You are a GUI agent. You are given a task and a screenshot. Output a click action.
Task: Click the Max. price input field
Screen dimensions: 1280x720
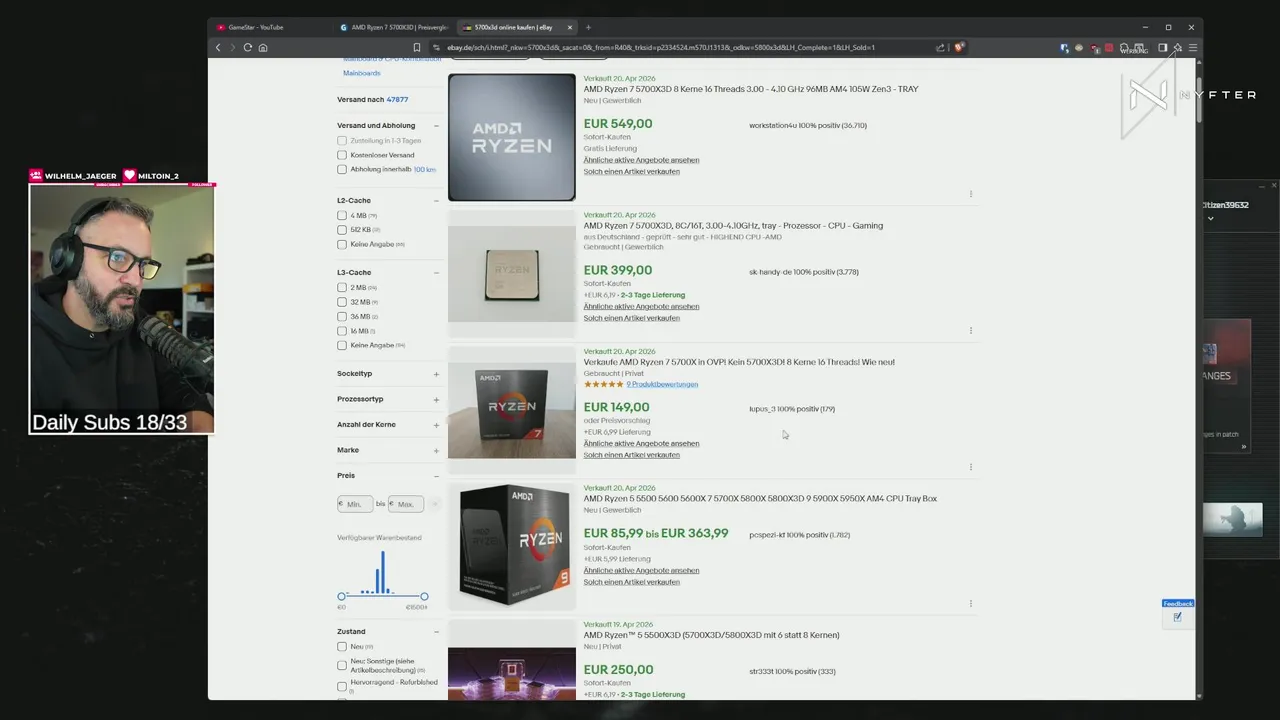(406, 504)
